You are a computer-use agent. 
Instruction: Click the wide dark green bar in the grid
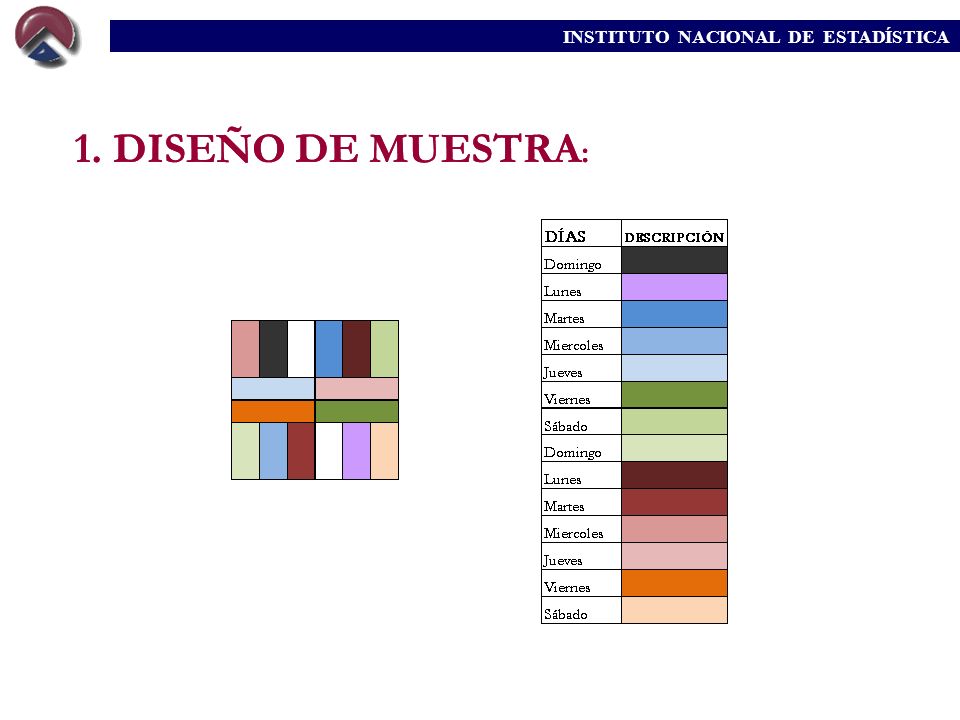coord(357,411)
